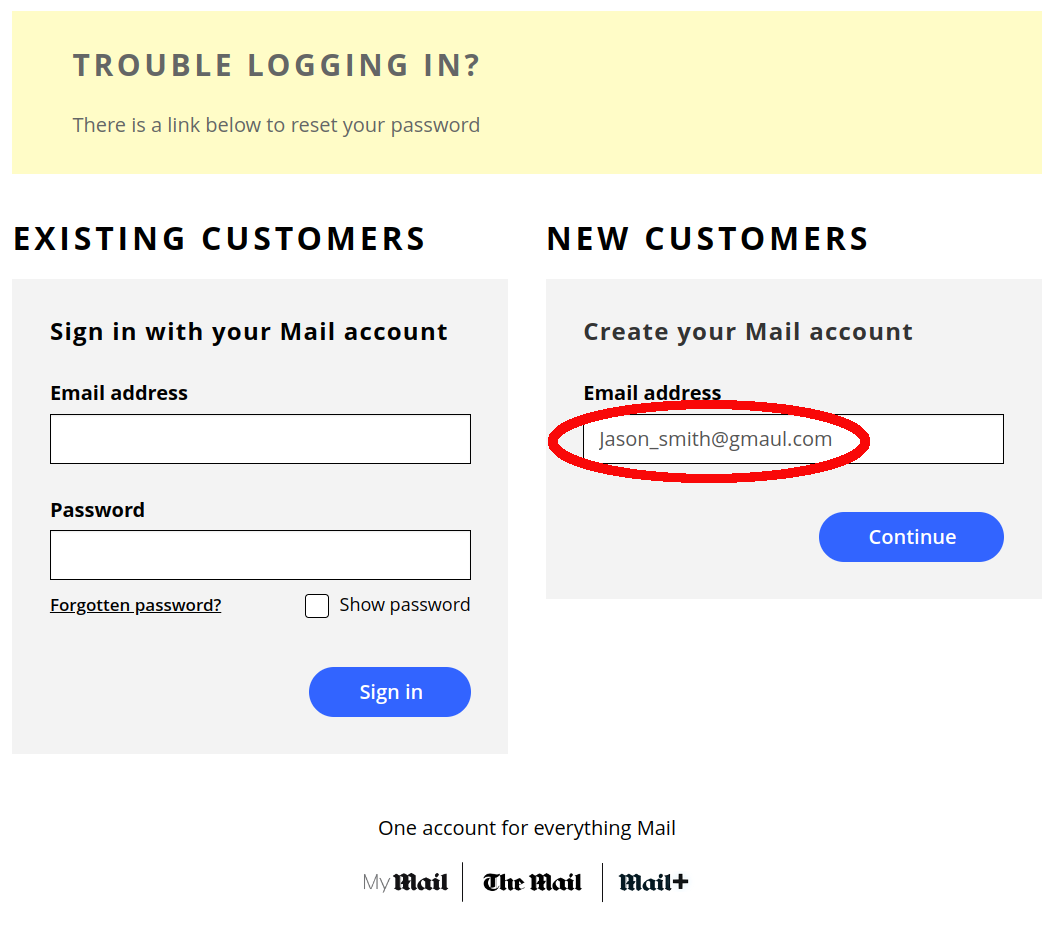Click the One account for everything Mail text
This screenshot has width=1053, height=938.
click(x=527, y=827)
